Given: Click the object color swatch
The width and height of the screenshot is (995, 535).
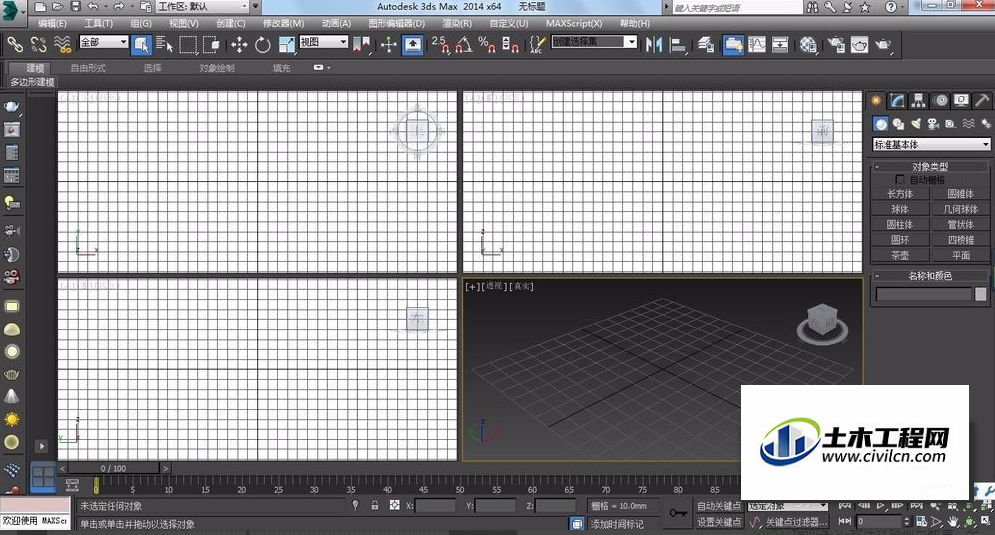Looking at the screenshot, I should (981, 294).
